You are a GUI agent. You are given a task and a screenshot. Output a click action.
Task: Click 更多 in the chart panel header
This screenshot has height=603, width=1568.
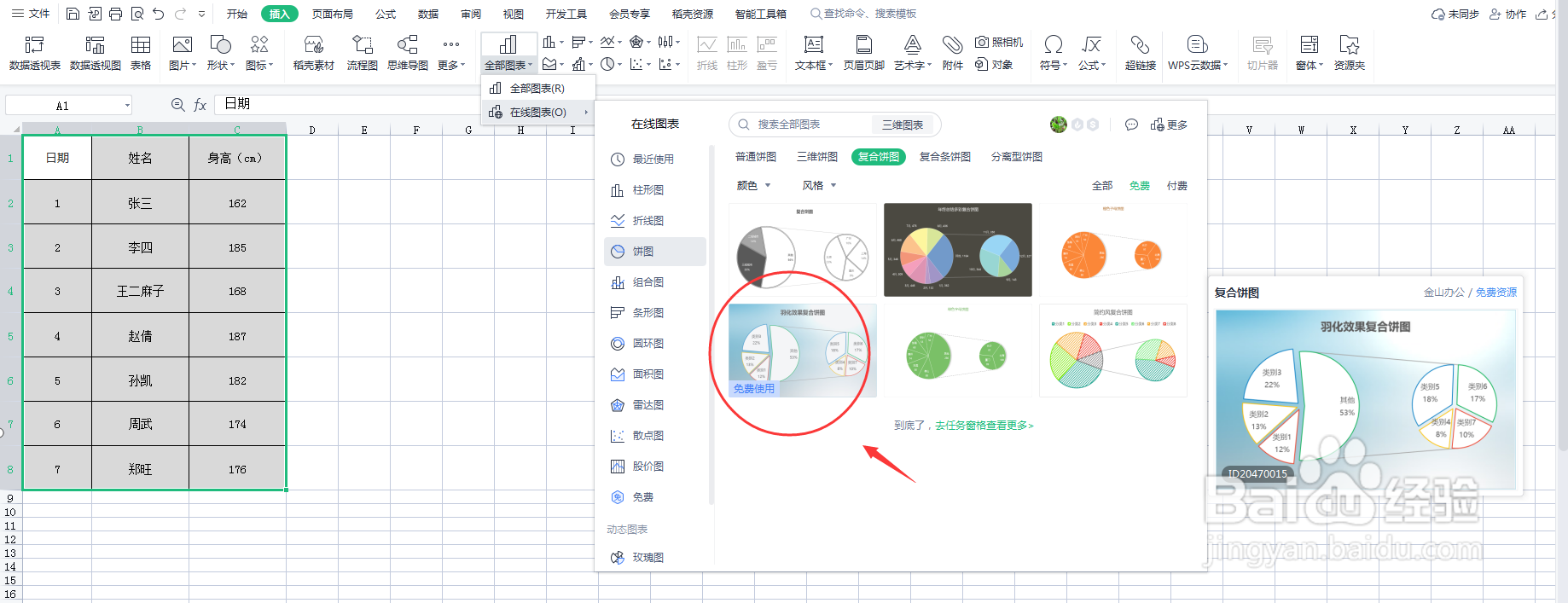1169,125
